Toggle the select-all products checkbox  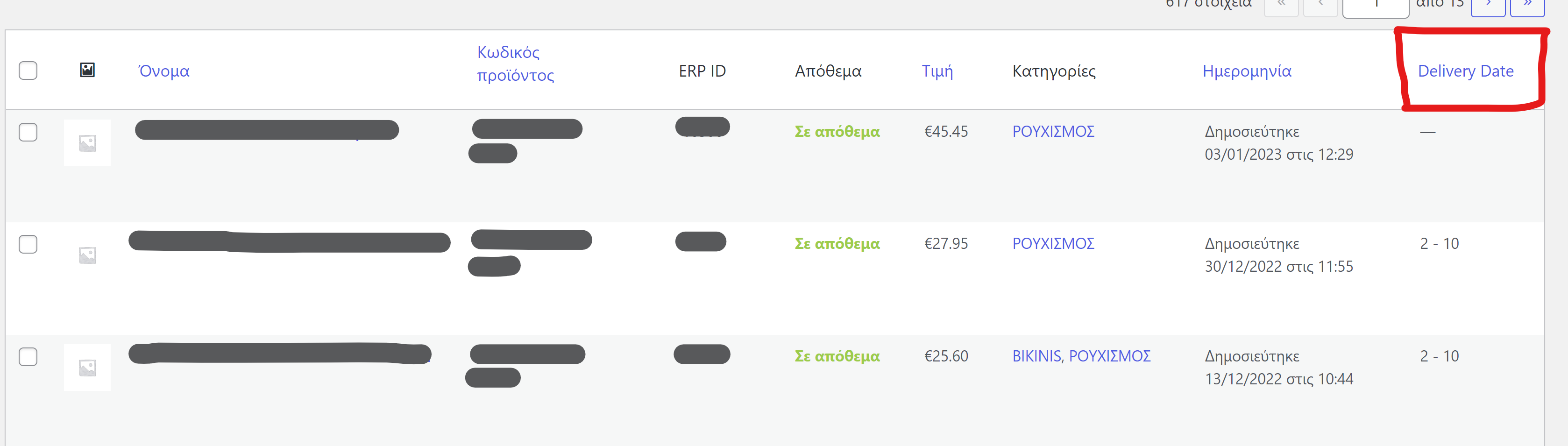[28, 71]
